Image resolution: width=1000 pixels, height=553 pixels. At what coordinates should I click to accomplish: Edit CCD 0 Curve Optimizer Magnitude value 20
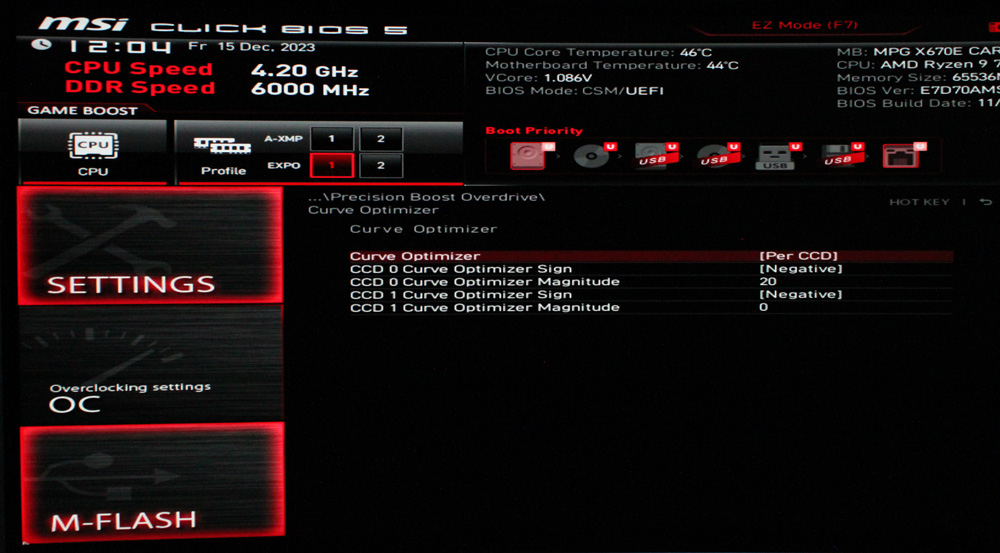point(768,281)
